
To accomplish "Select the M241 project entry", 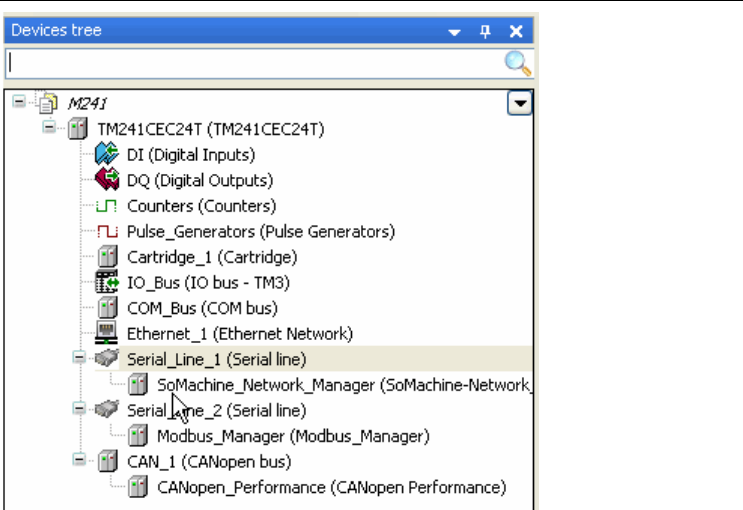I will point(88,103).
